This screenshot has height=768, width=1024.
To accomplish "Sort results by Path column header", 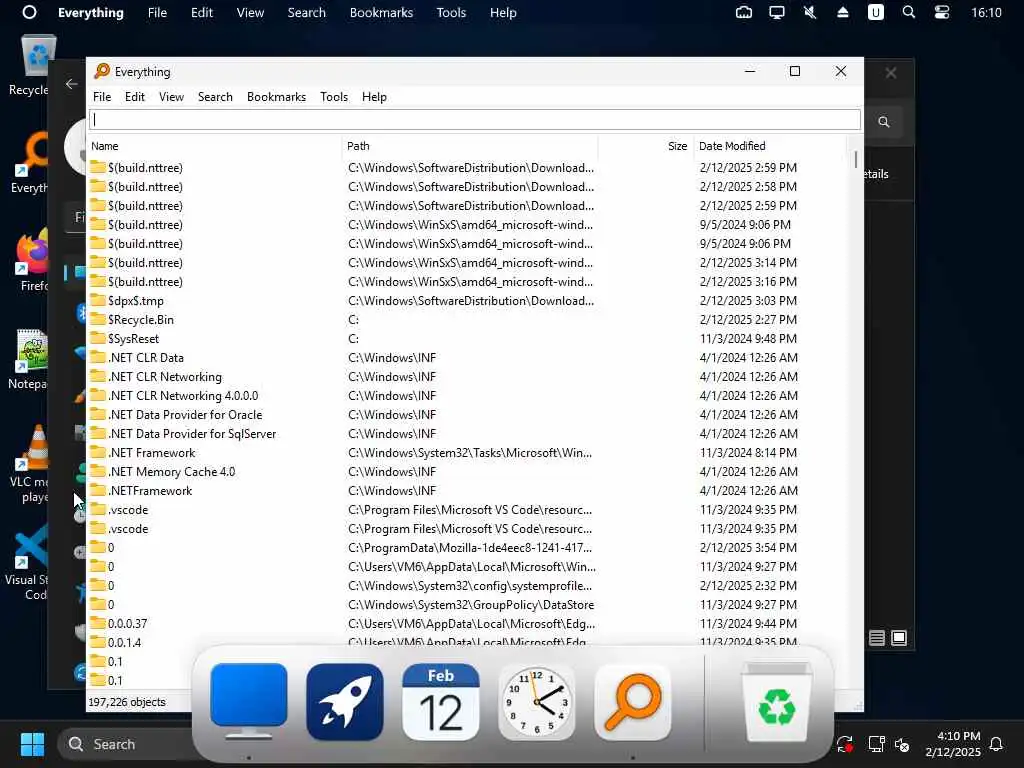I will tap(470, 146).
